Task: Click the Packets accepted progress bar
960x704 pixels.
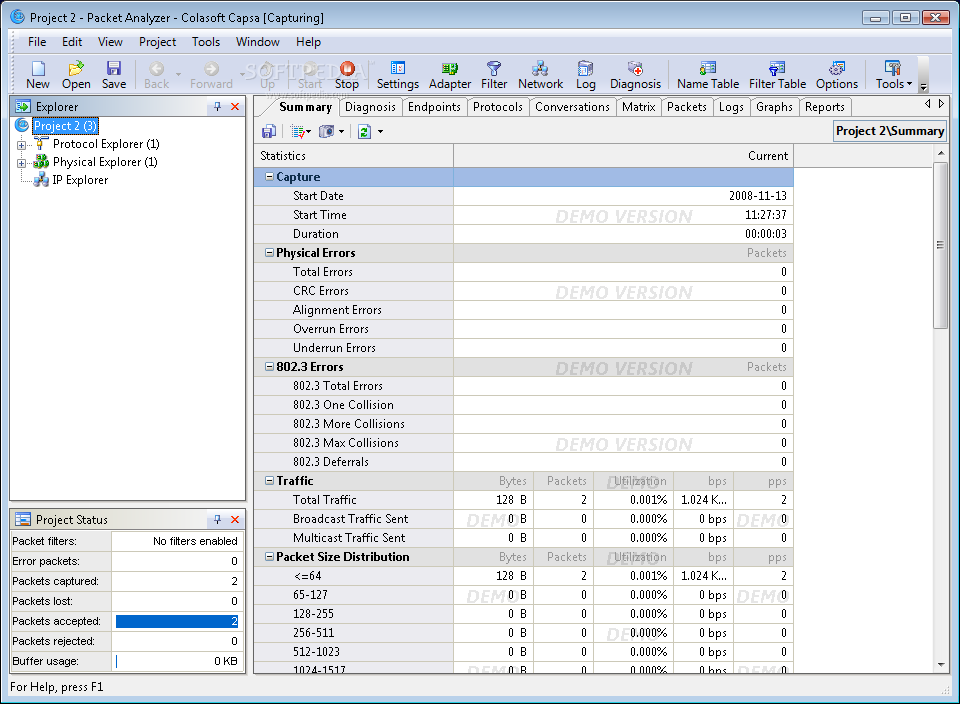Action: (177, 621)
